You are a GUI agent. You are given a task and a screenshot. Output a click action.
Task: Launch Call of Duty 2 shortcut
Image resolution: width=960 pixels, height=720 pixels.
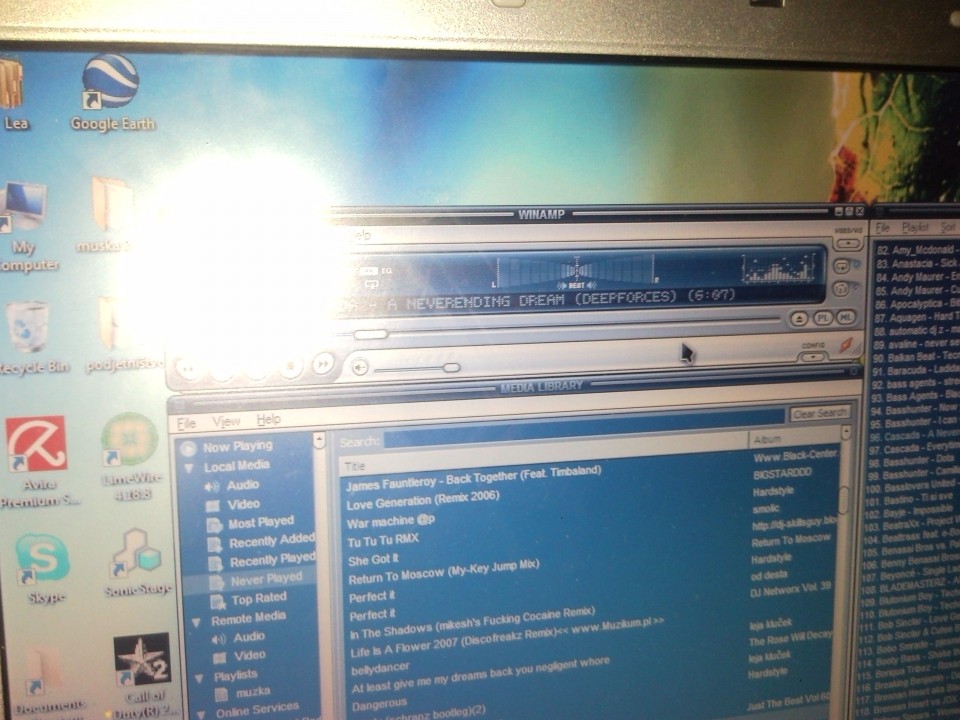pos(143,676)
